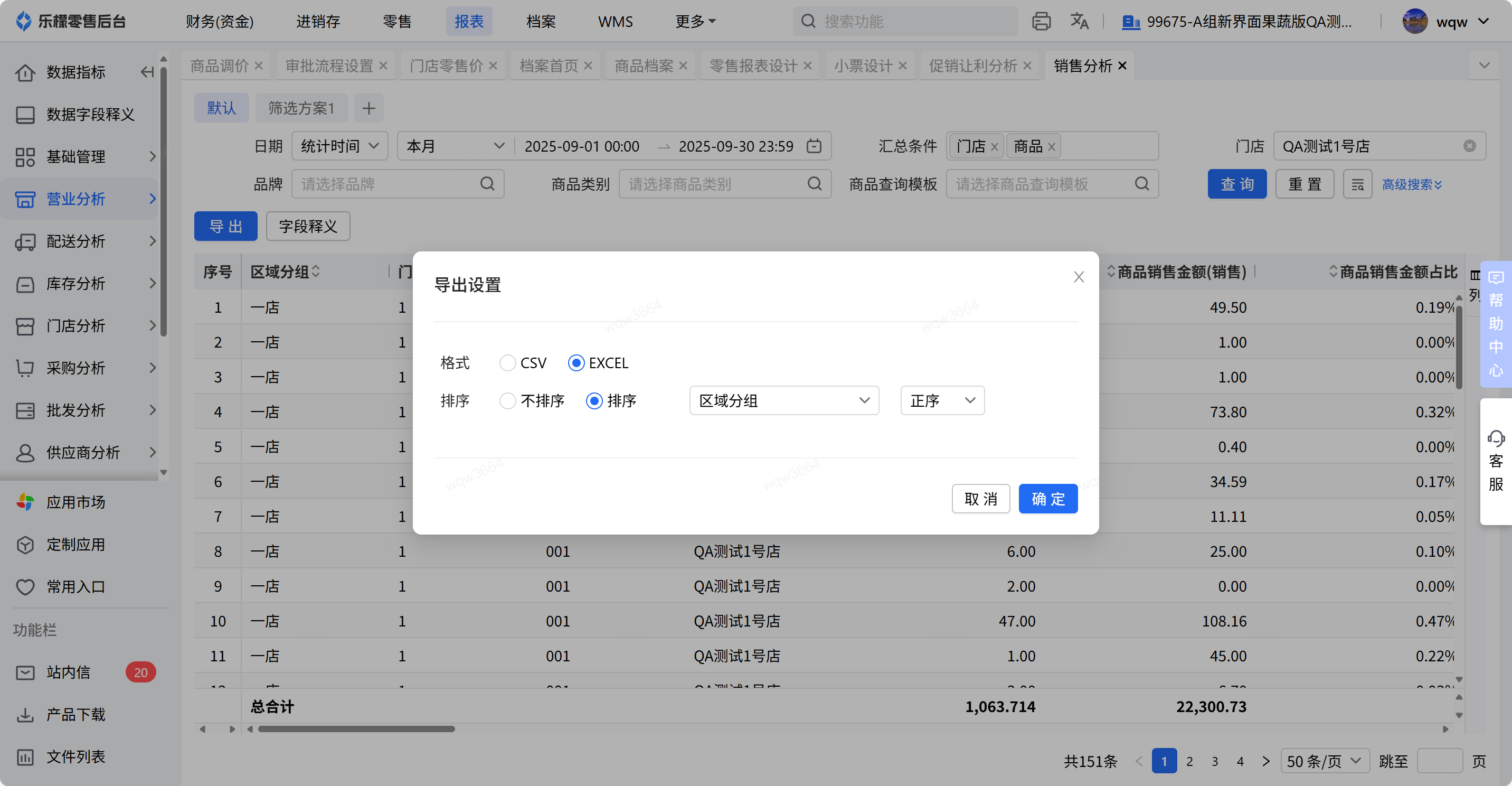Open the 帮助中心 help panel
The image size is (1512, 786).
(x=1496, y=324)
